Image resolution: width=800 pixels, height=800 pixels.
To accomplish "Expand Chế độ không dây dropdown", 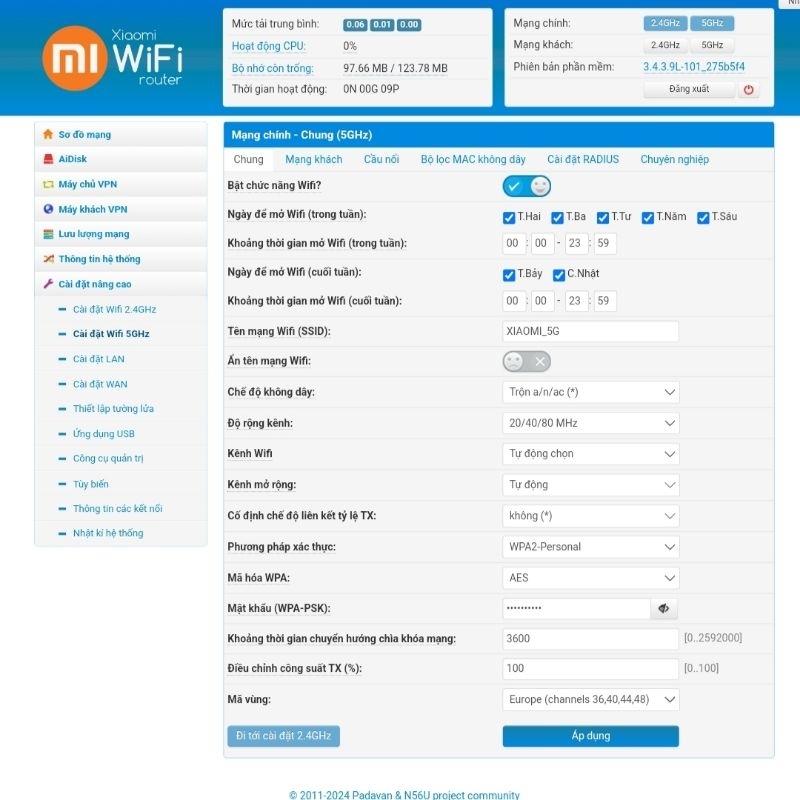I will 590,392.
